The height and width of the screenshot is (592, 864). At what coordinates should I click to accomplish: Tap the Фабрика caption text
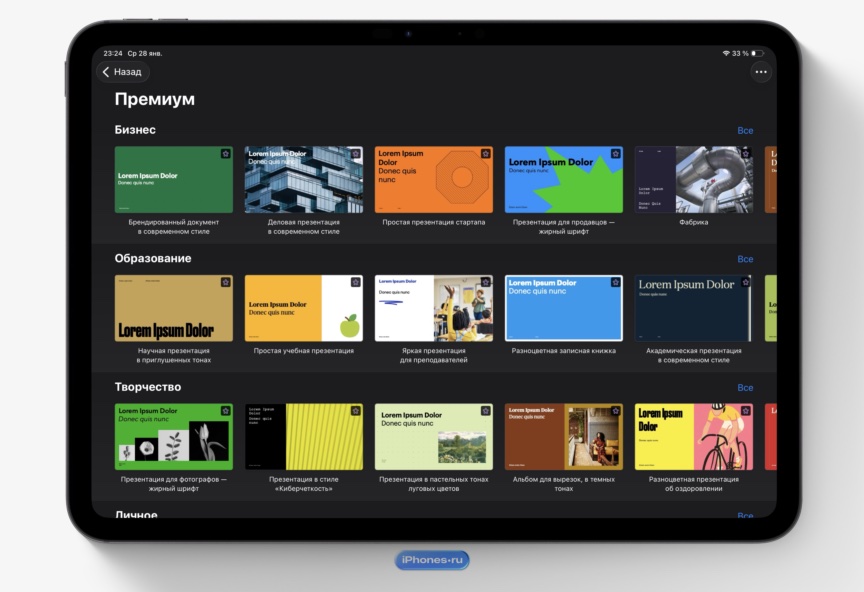point(694,222)
